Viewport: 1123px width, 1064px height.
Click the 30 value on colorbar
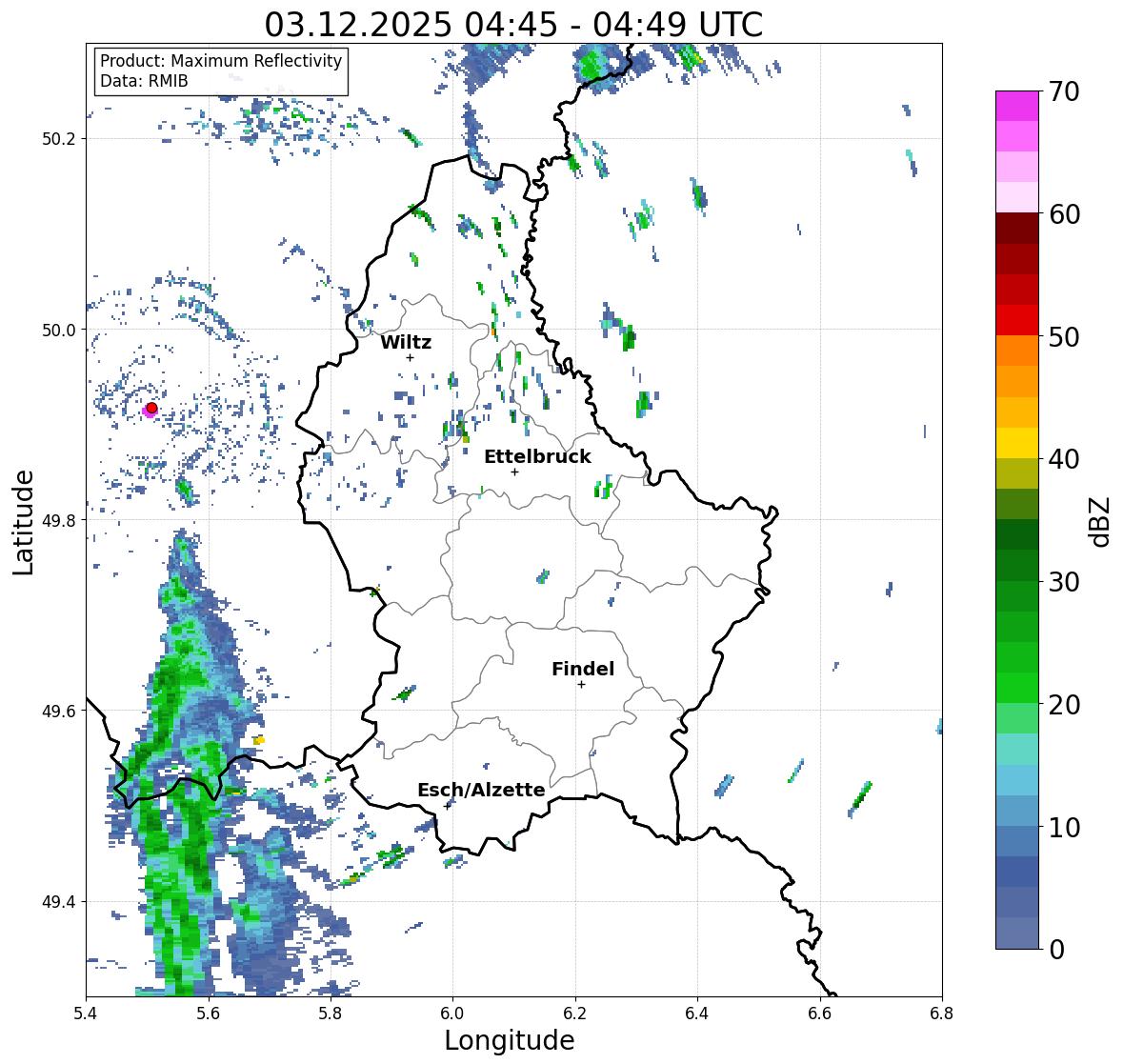[x=1064, y=582]
